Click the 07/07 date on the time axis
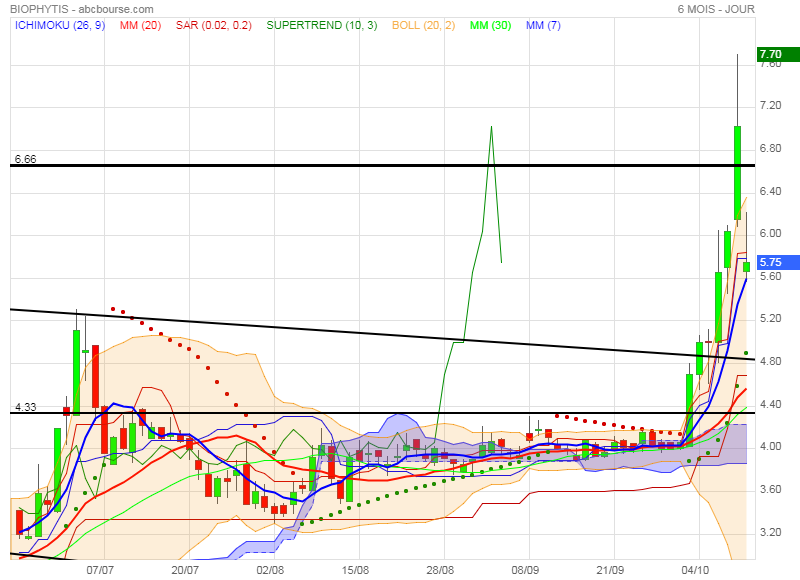 click(100, 570)
